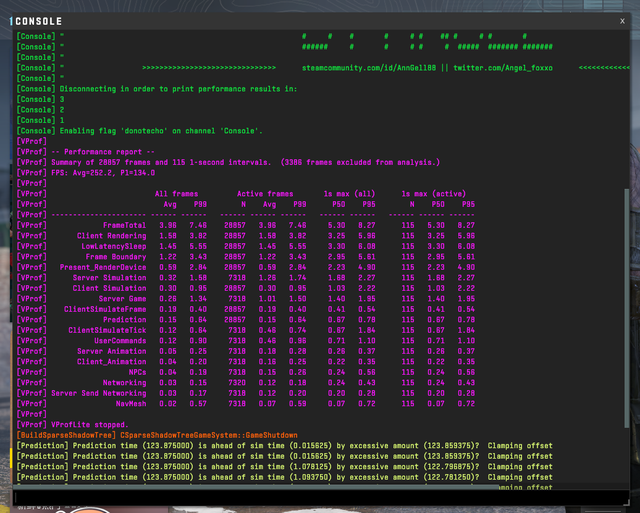Click the Present_RenderDevice row label
Image resolution: width=640 pixels, height=513 pixels.
pyautogui.click(x=103, y=267)
